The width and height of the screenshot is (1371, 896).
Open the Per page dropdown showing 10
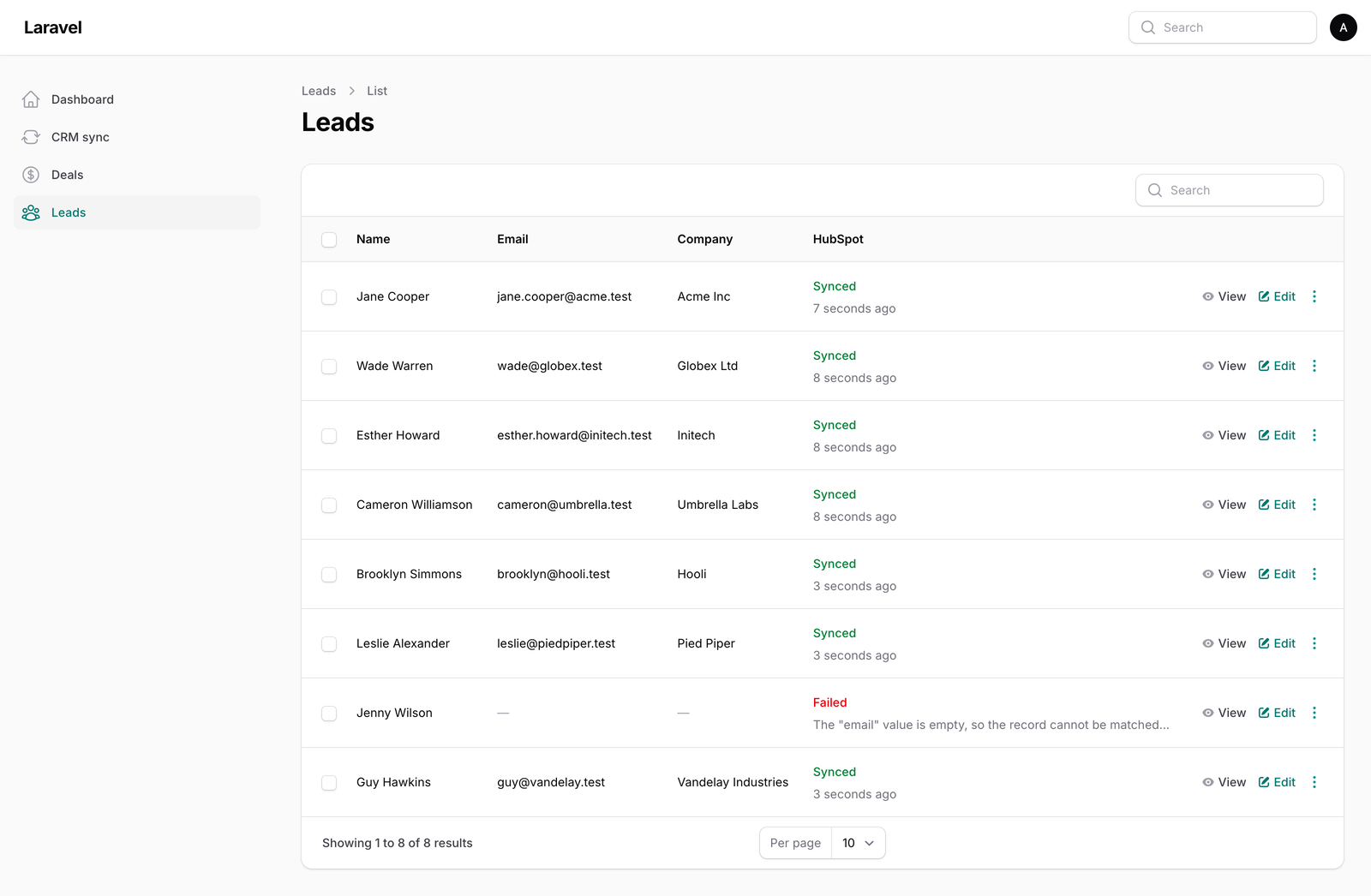point(858,843)
